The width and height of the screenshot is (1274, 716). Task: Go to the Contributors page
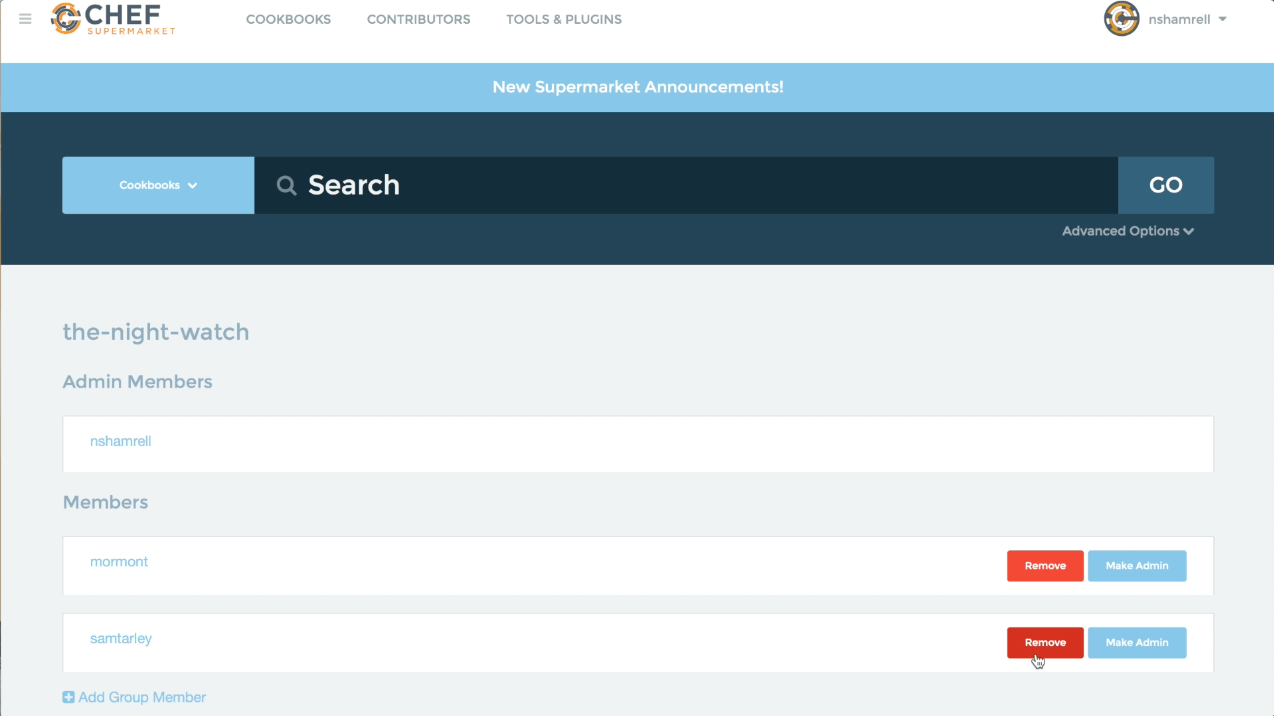[418, 19]
